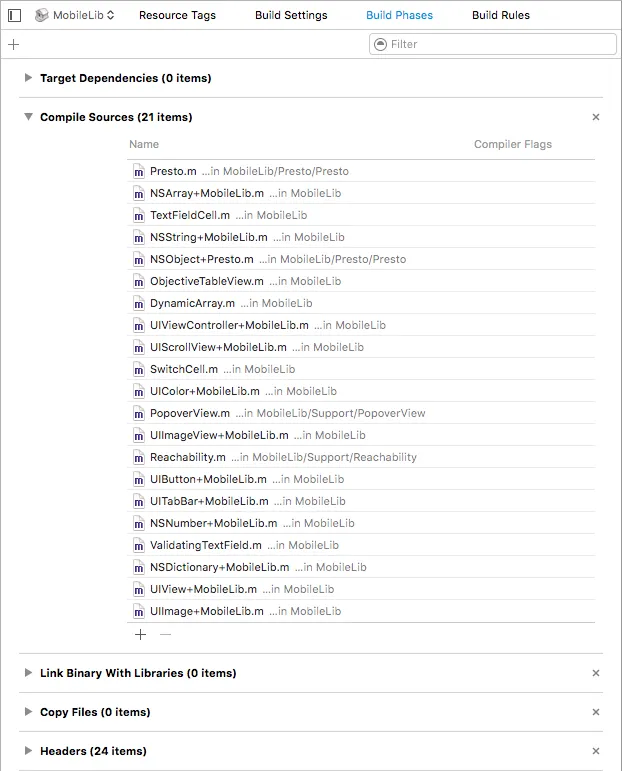Click the Presto.m file icon
Viewport: 622px width, 771px height.
[x=140, y=171]
